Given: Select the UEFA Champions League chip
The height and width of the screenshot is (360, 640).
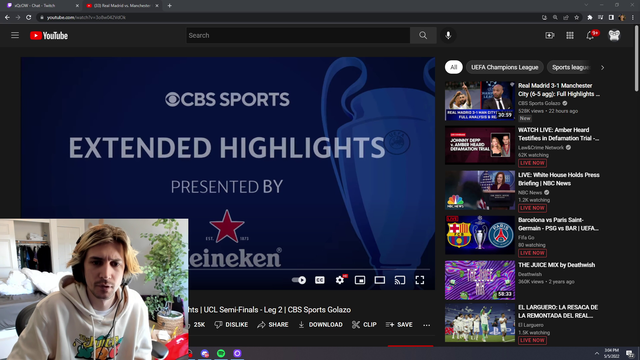Looking at the screenshot, I should (x=504, y=67).
